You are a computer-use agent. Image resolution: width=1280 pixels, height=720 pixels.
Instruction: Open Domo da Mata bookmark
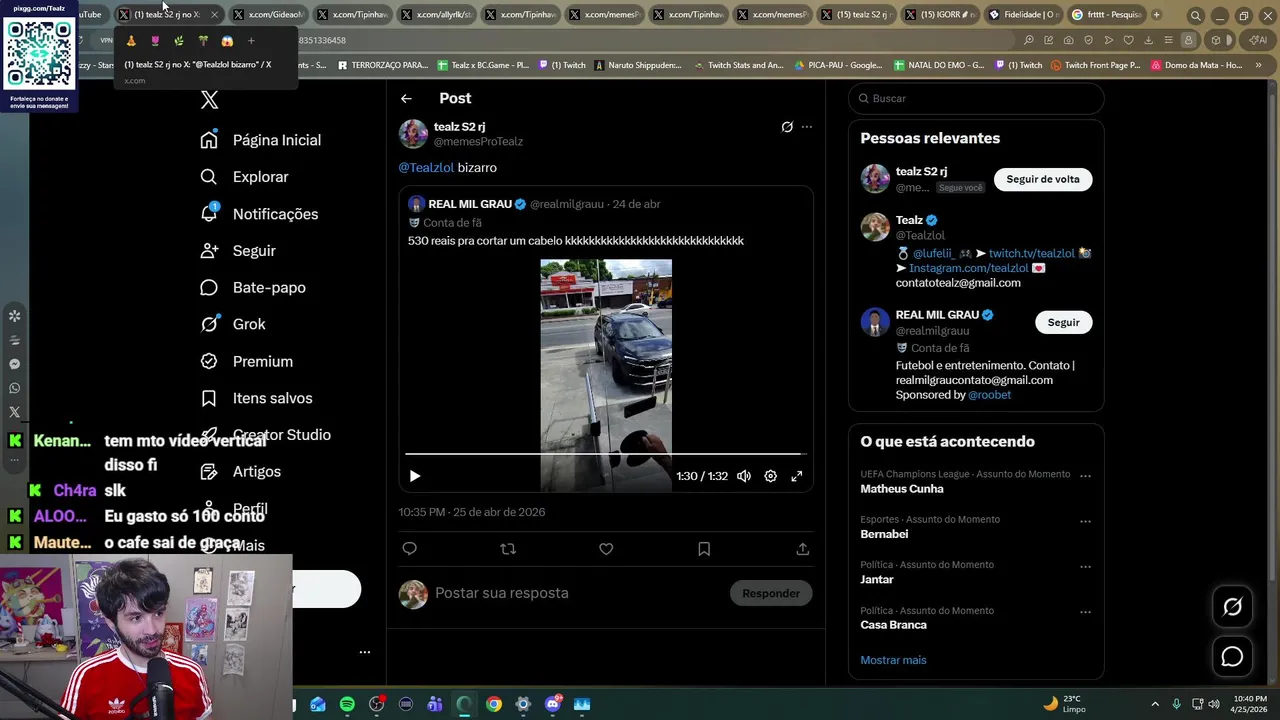click(x=1196, y=65)
